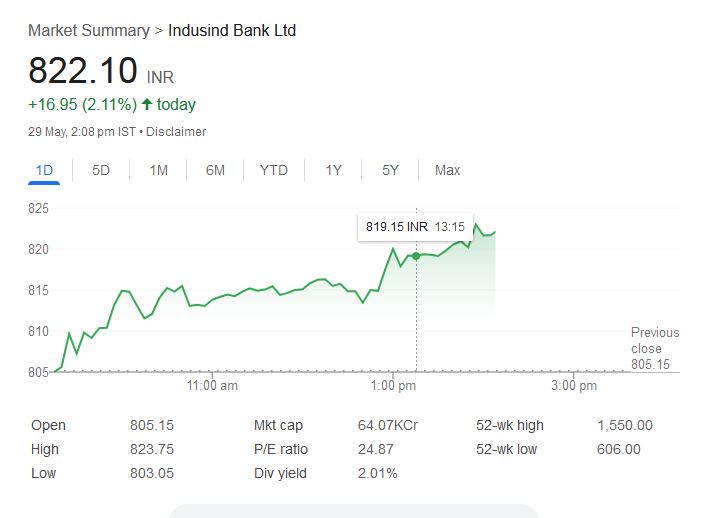
Task: Click the Mkt cap value 64.07KCr
Action: [x=388, y=425]
